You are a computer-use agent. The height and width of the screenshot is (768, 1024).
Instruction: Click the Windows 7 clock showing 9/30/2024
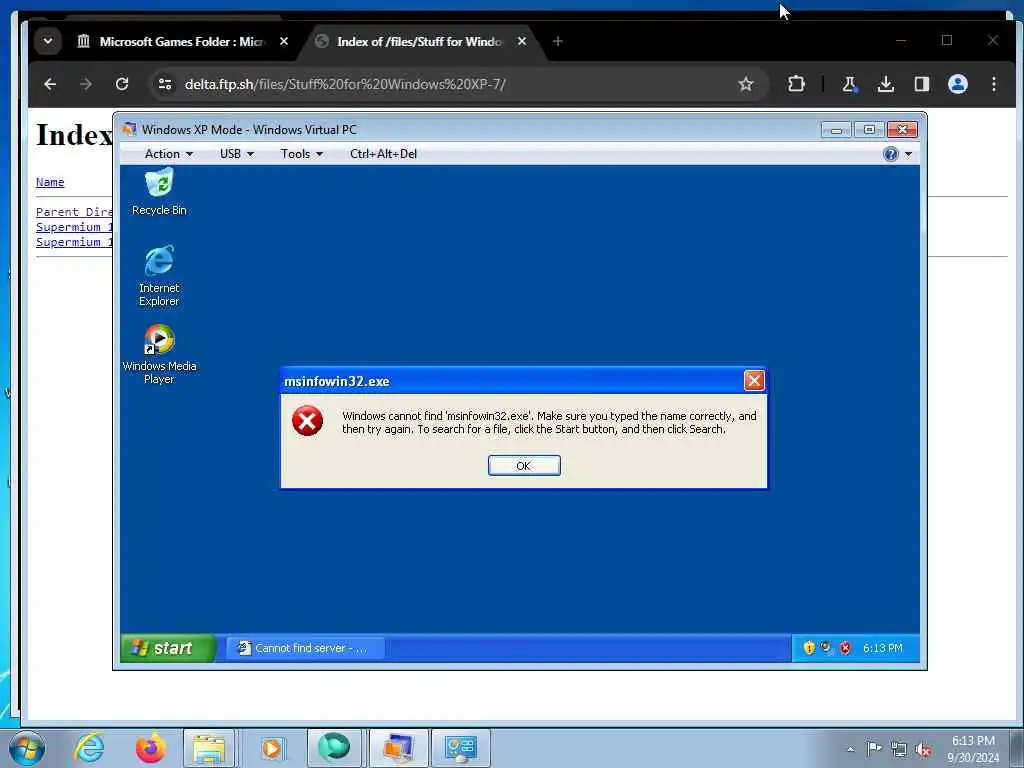click(x=973, y=749)
